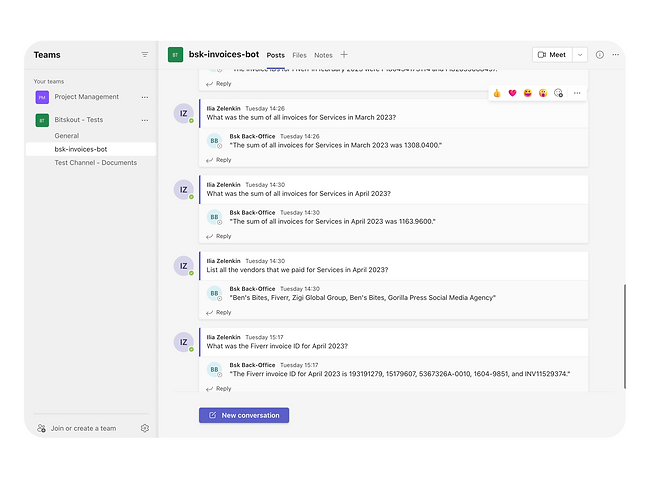The width and height of the screenshot is (650, 479).
Task: Click the conversation vertical scrollbar
Action: (624, 336)
